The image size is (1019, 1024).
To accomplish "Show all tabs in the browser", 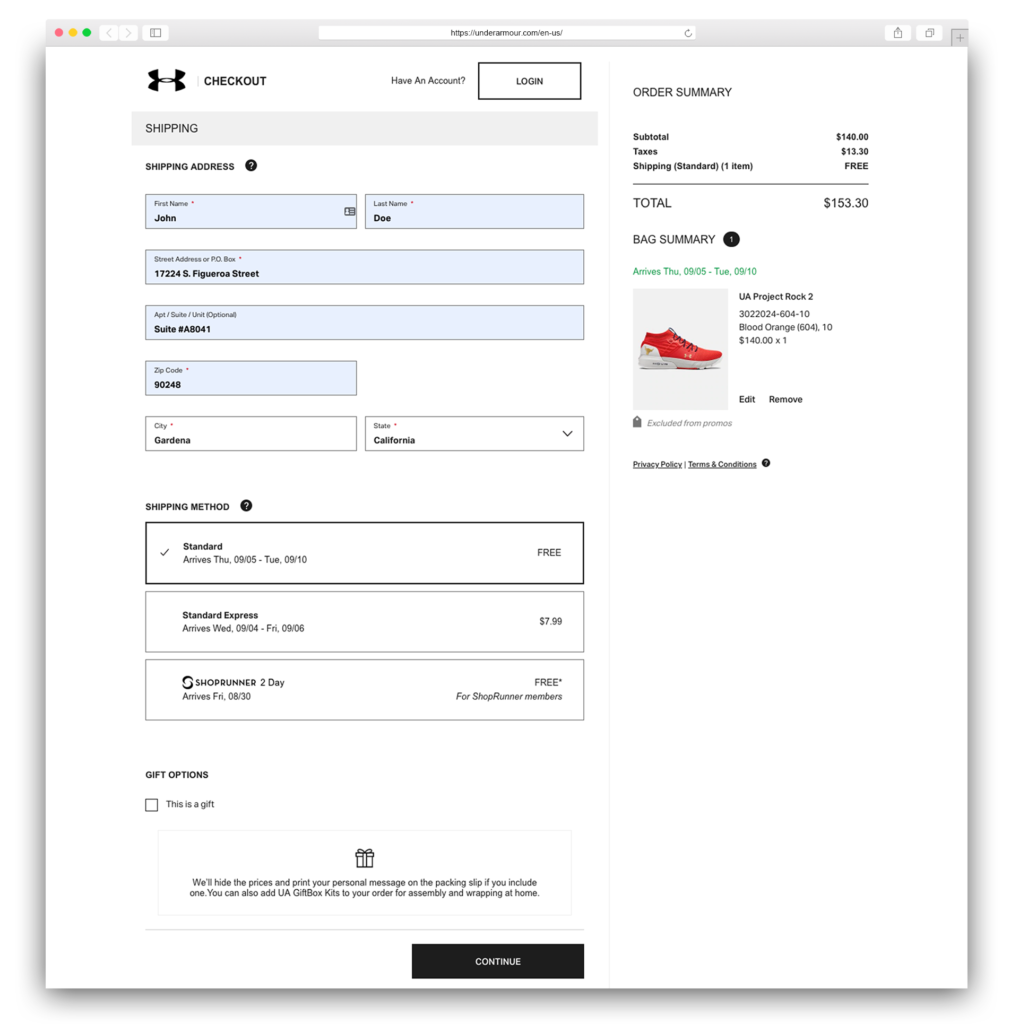I will pyautogui.click(x=930, y=33).
